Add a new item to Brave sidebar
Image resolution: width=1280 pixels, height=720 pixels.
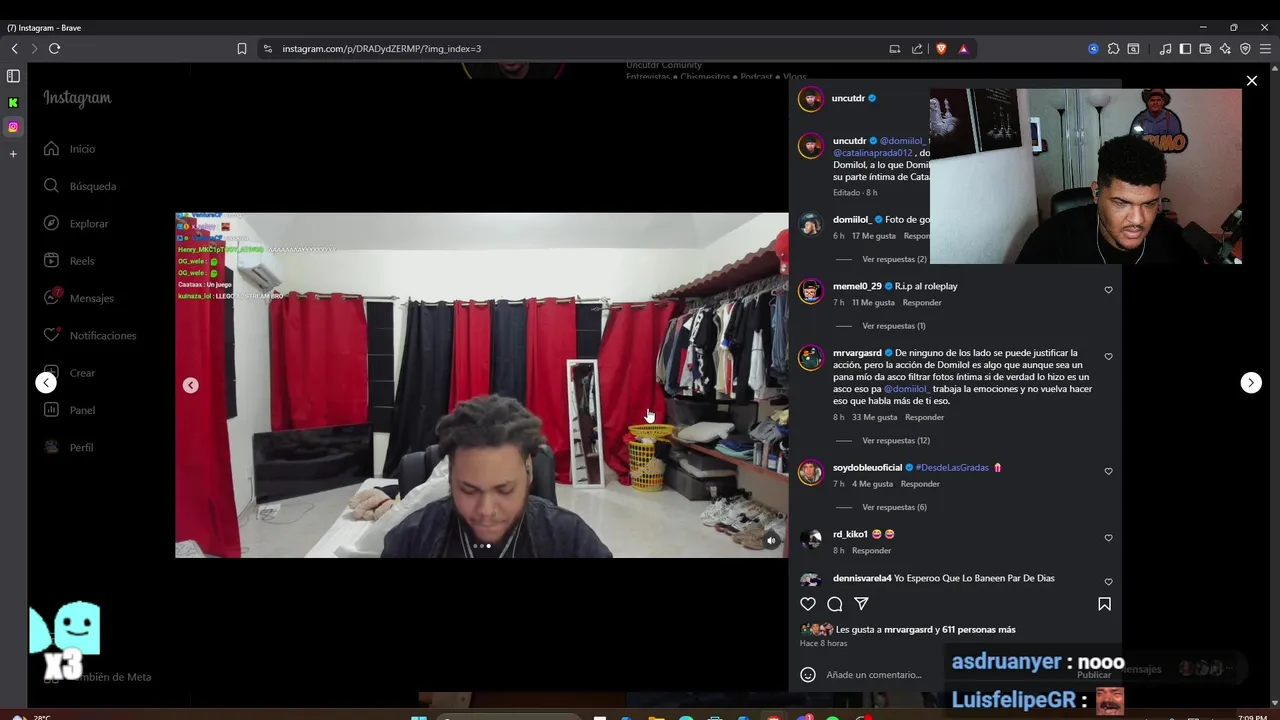13,153
